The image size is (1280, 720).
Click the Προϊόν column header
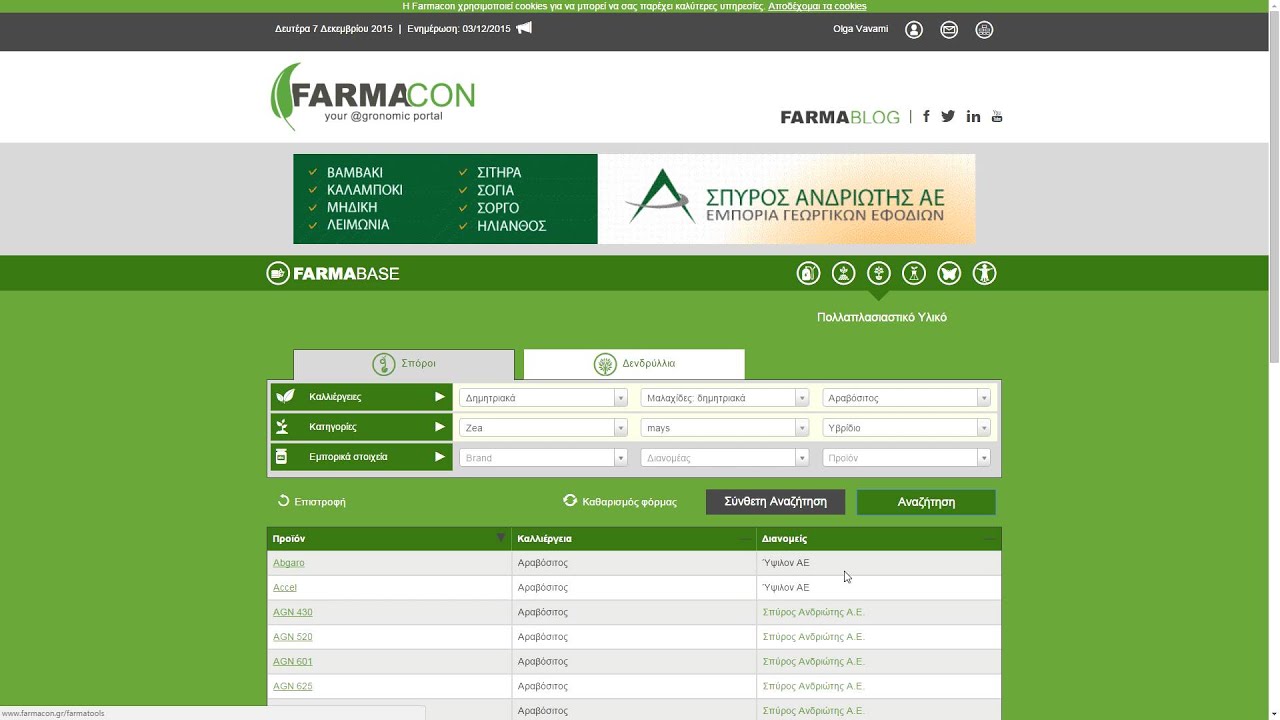pyautogui.click(x=389, y=539)
